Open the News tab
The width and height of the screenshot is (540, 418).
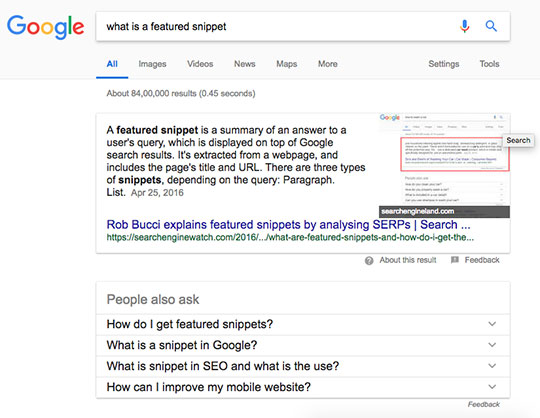(x=245, y=64)
